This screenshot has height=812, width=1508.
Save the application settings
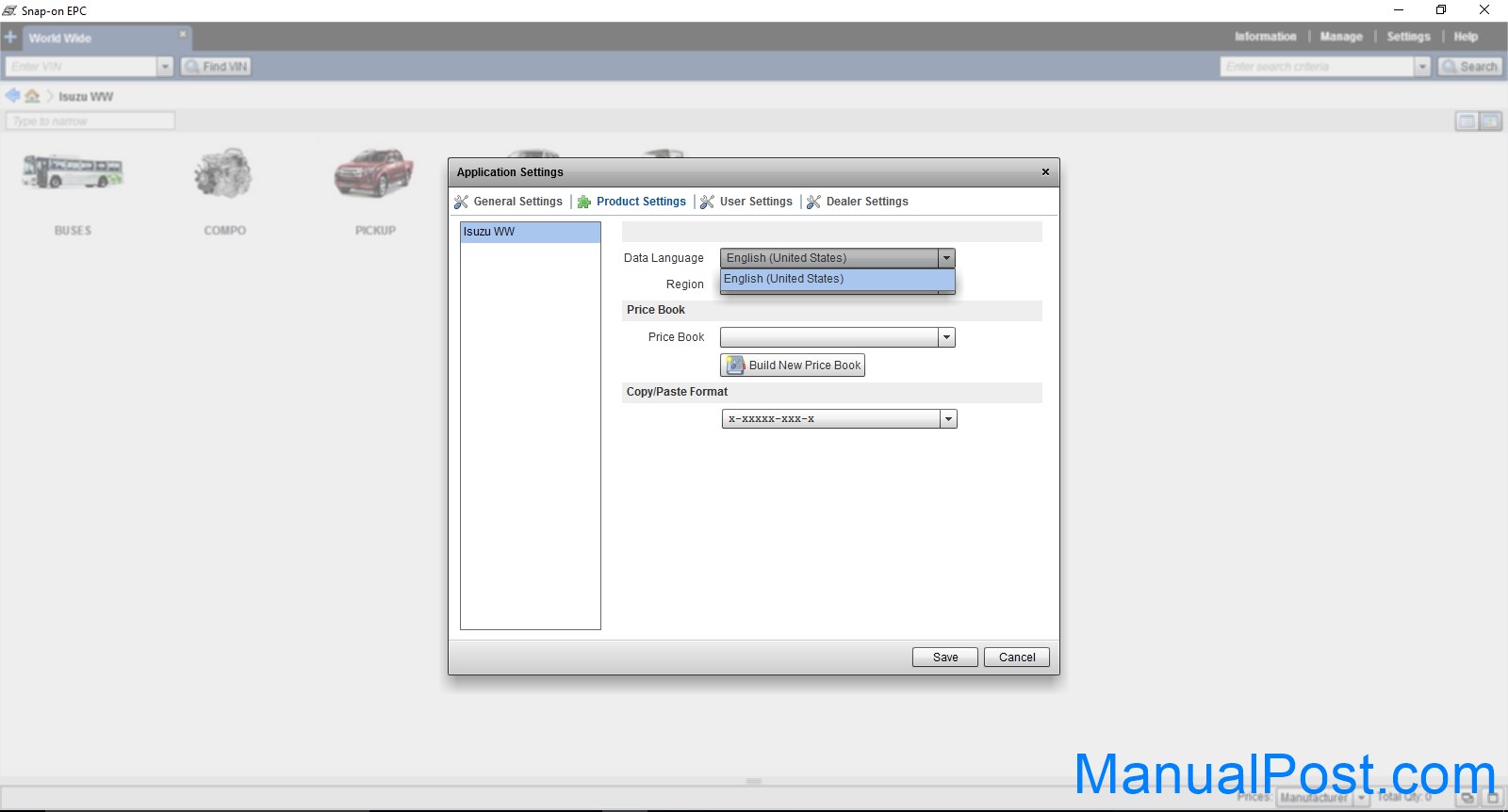pos(945,658)
